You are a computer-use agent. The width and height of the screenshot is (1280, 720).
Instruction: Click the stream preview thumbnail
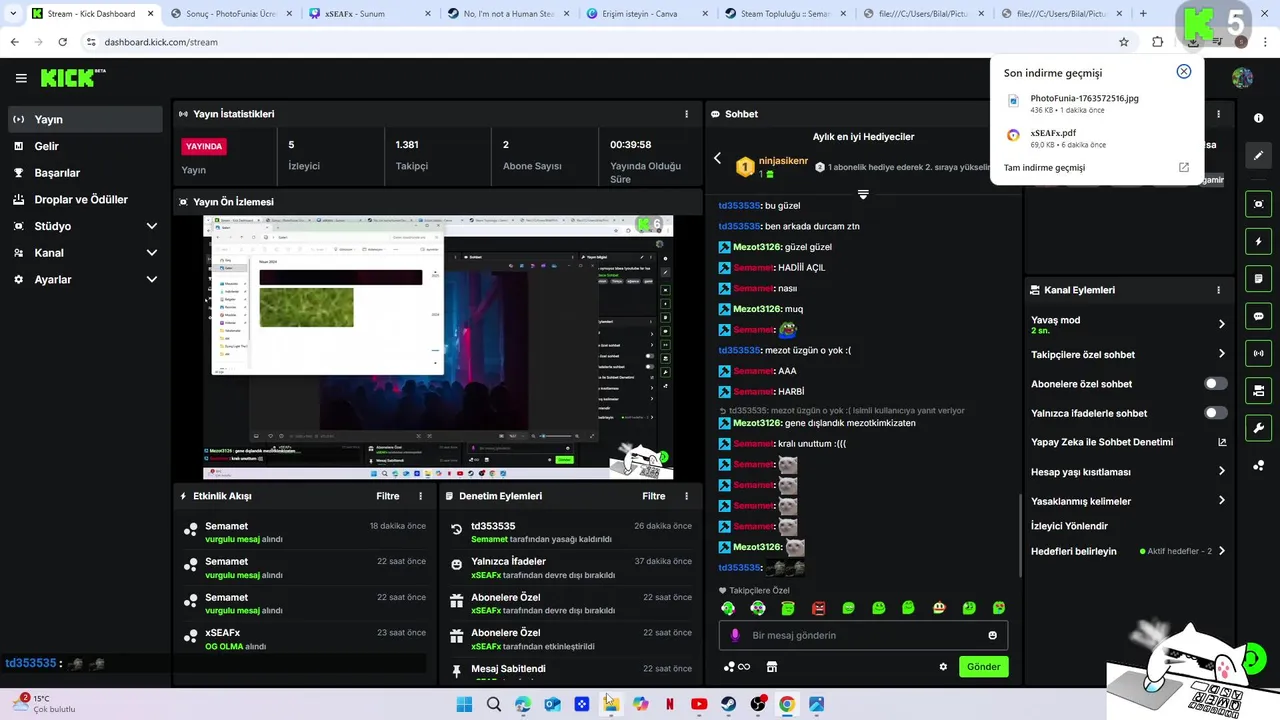(438, 348)
